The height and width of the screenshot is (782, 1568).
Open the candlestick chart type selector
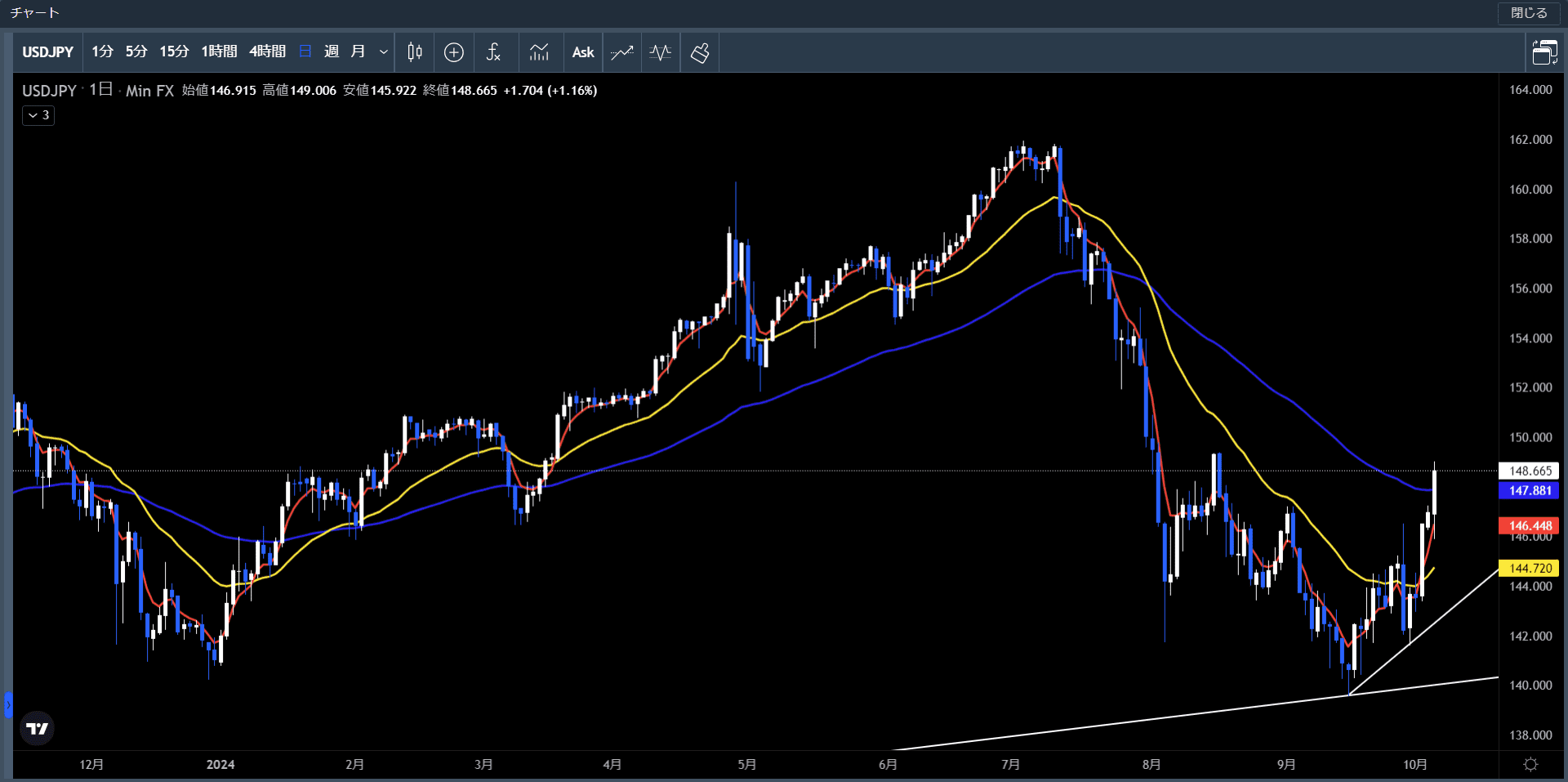pos(415,52)
